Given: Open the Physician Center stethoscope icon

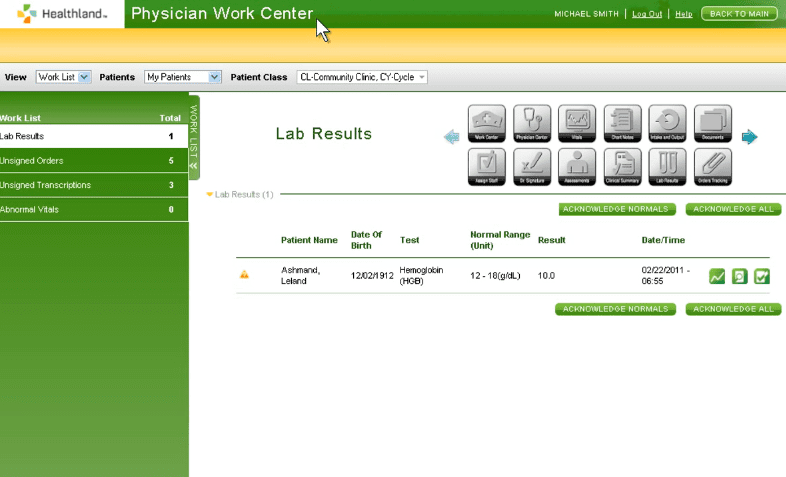Looking at the screenshot, I should pos(532,123).
